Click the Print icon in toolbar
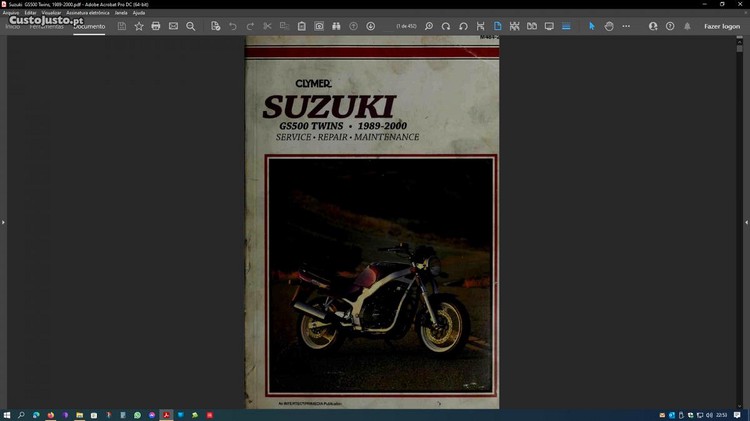The image size is (750, 421). [x=156, y=26]
